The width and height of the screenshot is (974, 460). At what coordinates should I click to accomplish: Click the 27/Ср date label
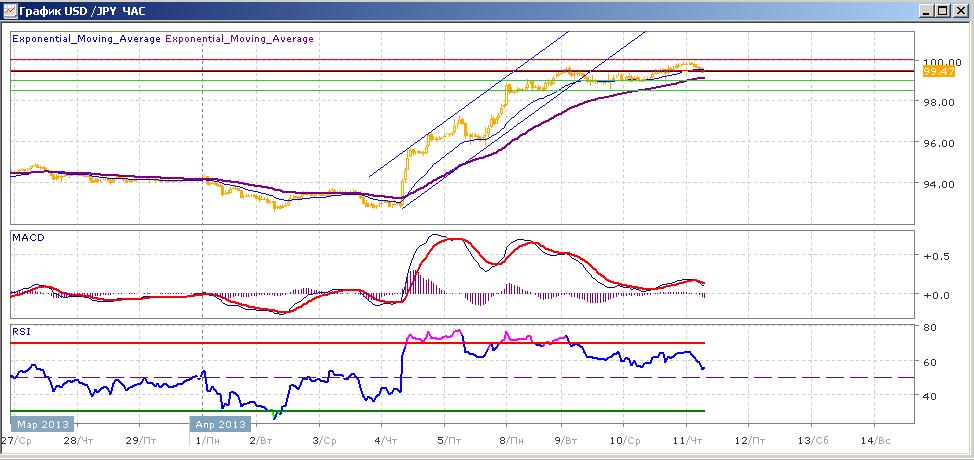coord(16,440)
